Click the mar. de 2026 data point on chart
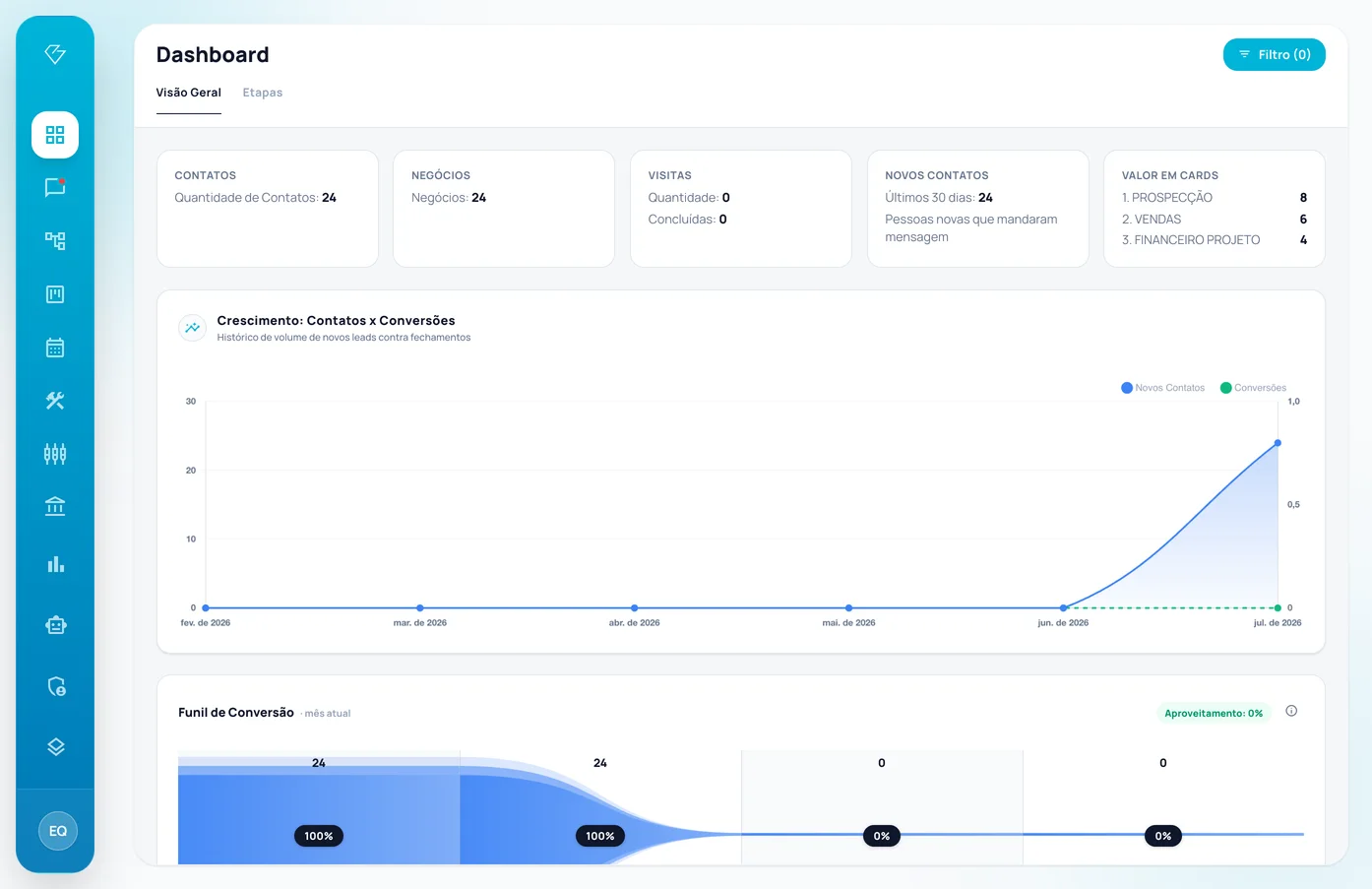This screenshot has height=889, width=1372. pyautogui.click(x=420, y=608)
